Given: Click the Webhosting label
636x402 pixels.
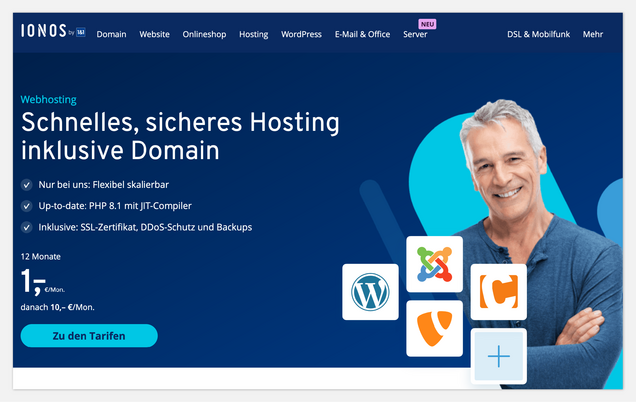Looking at the screenshot, I should [x=48, y=99].
